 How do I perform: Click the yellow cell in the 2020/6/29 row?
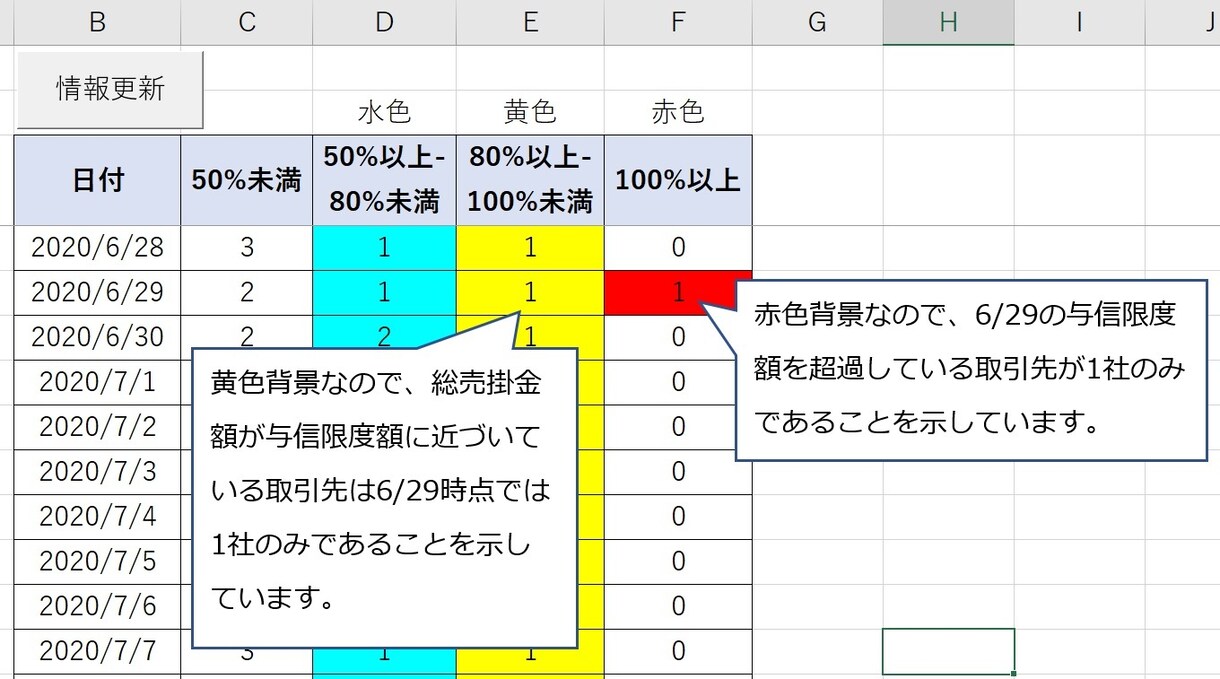pyautogui.click(x=530, y=293)
